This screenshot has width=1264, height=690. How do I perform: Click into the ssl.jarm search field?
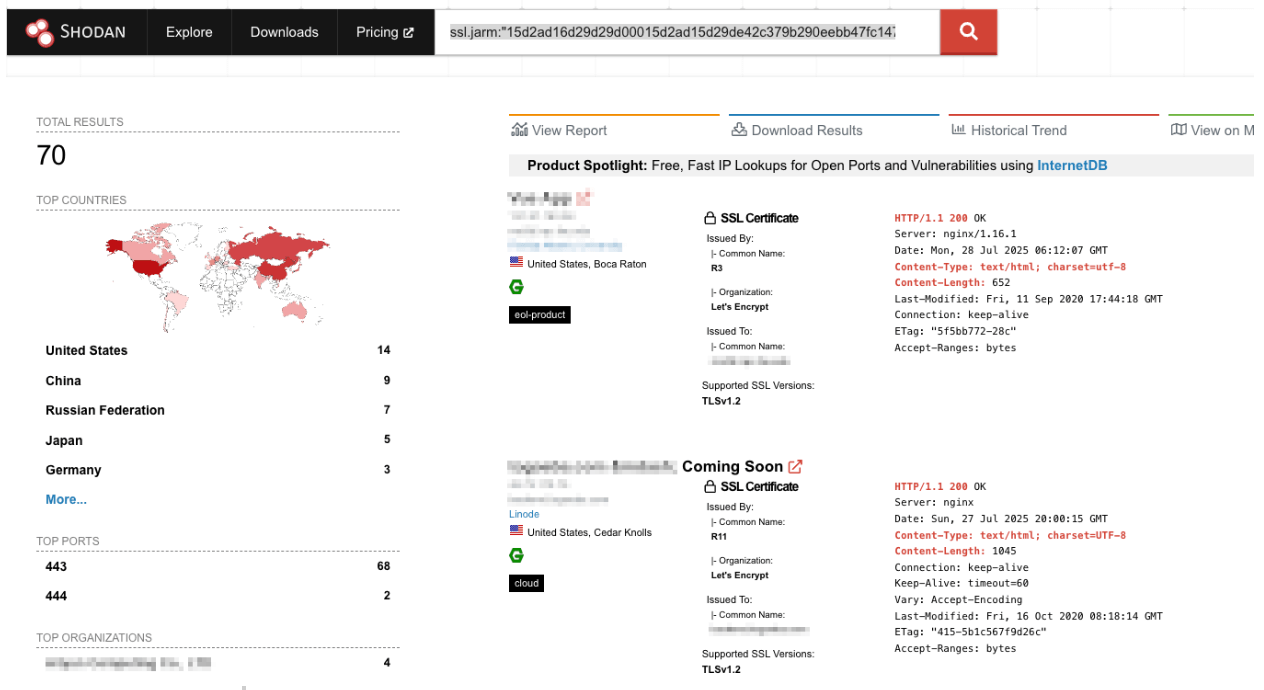tap(687, 32)
